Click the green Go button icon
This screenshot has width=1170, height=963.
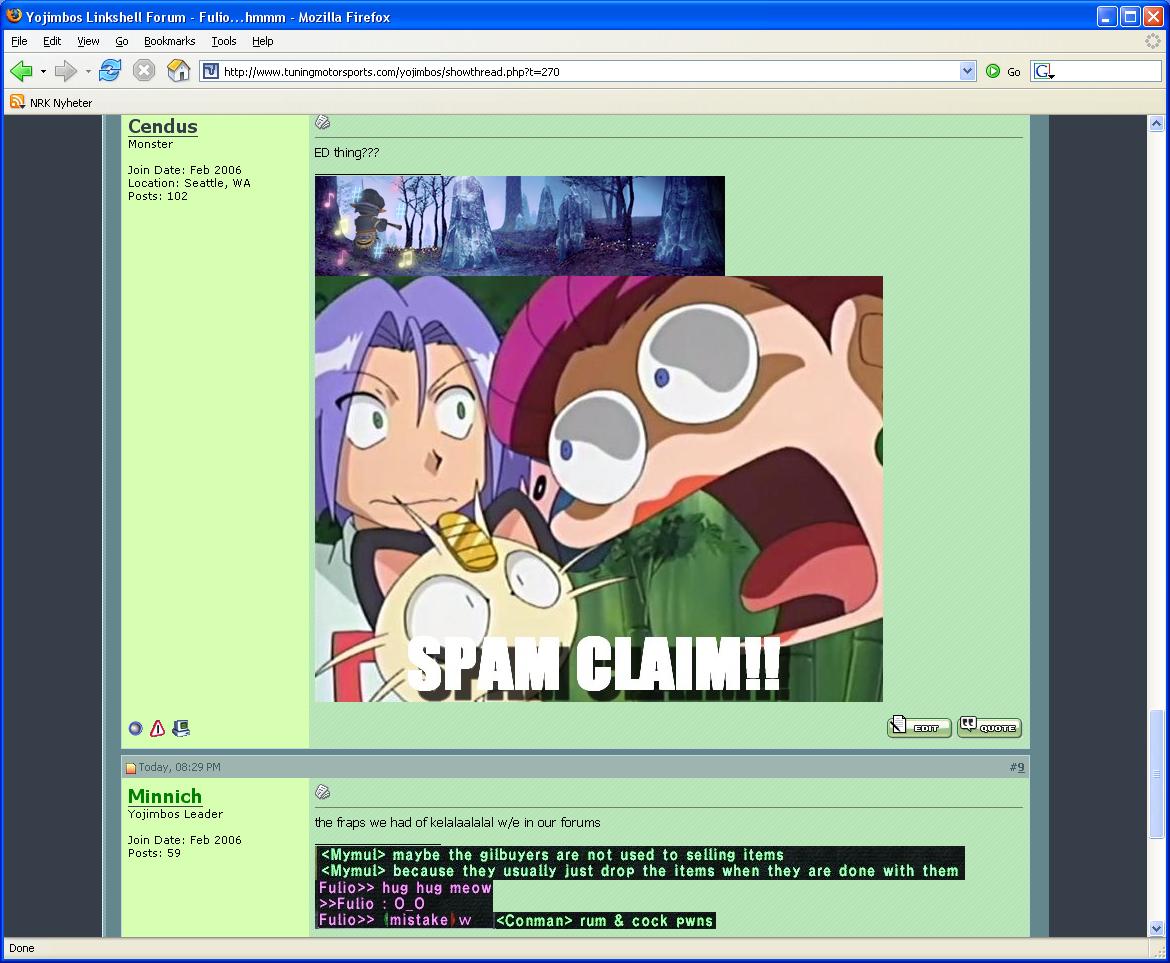tap(993, 71)
